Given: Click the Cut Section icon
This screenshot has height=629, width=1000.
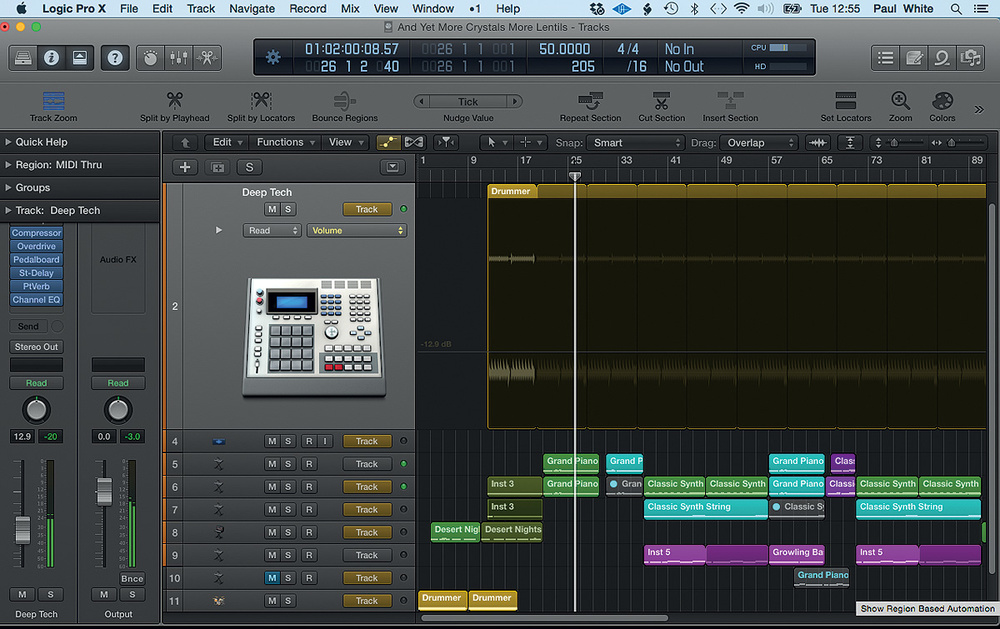Looking at the screenshot, I should [x=661, y=101].
